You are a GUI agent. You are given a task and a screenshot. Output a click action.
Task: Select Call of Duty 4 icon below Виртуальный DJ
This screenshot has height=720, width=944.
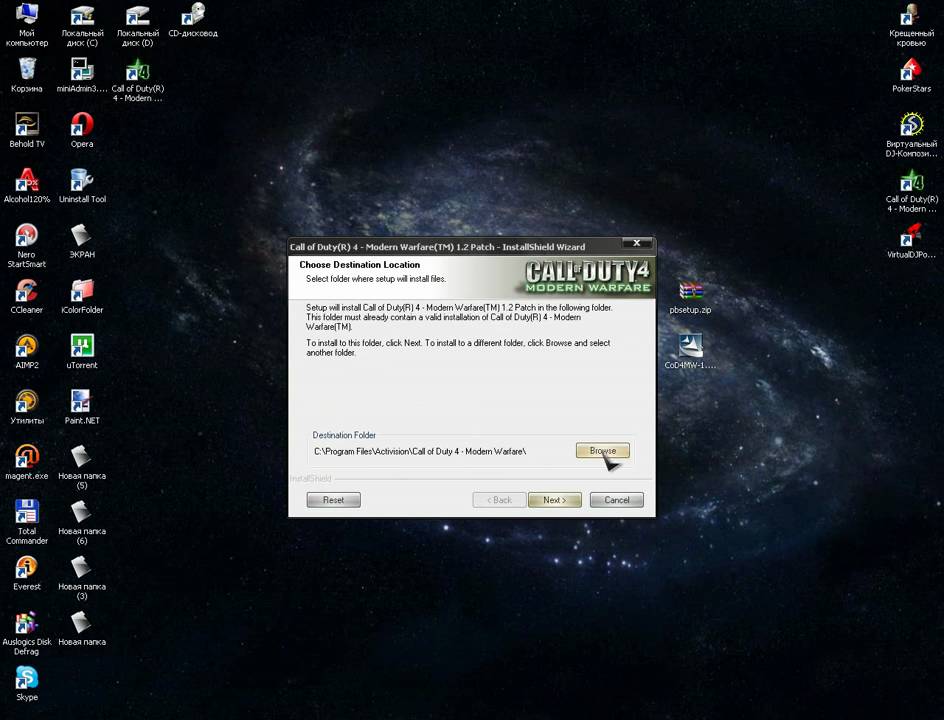[x=911, y=191]
